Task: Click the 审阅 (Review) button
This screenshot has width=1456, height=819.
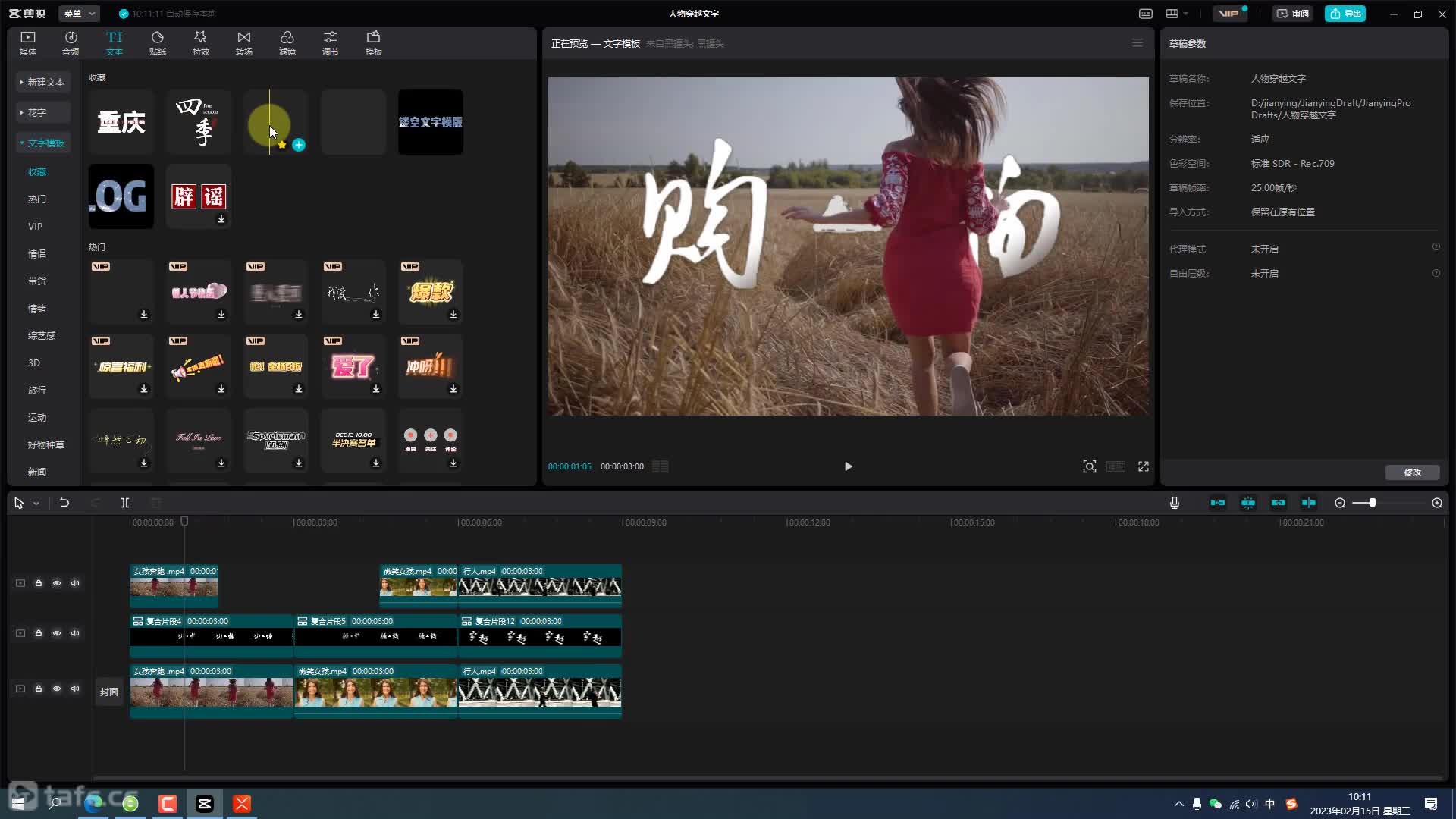Action: coord(1292,14)
